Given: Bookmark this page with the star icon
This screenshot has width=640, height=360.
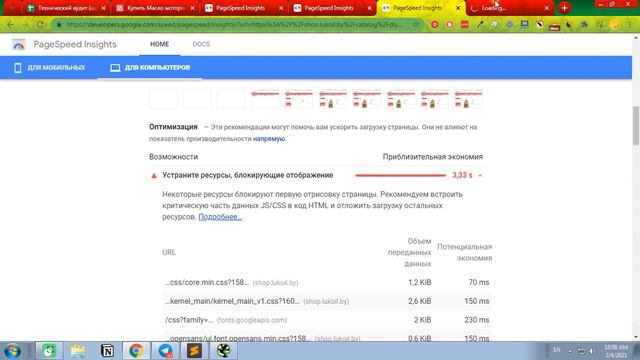Looking at the screenshot, I should click(416, 24).
